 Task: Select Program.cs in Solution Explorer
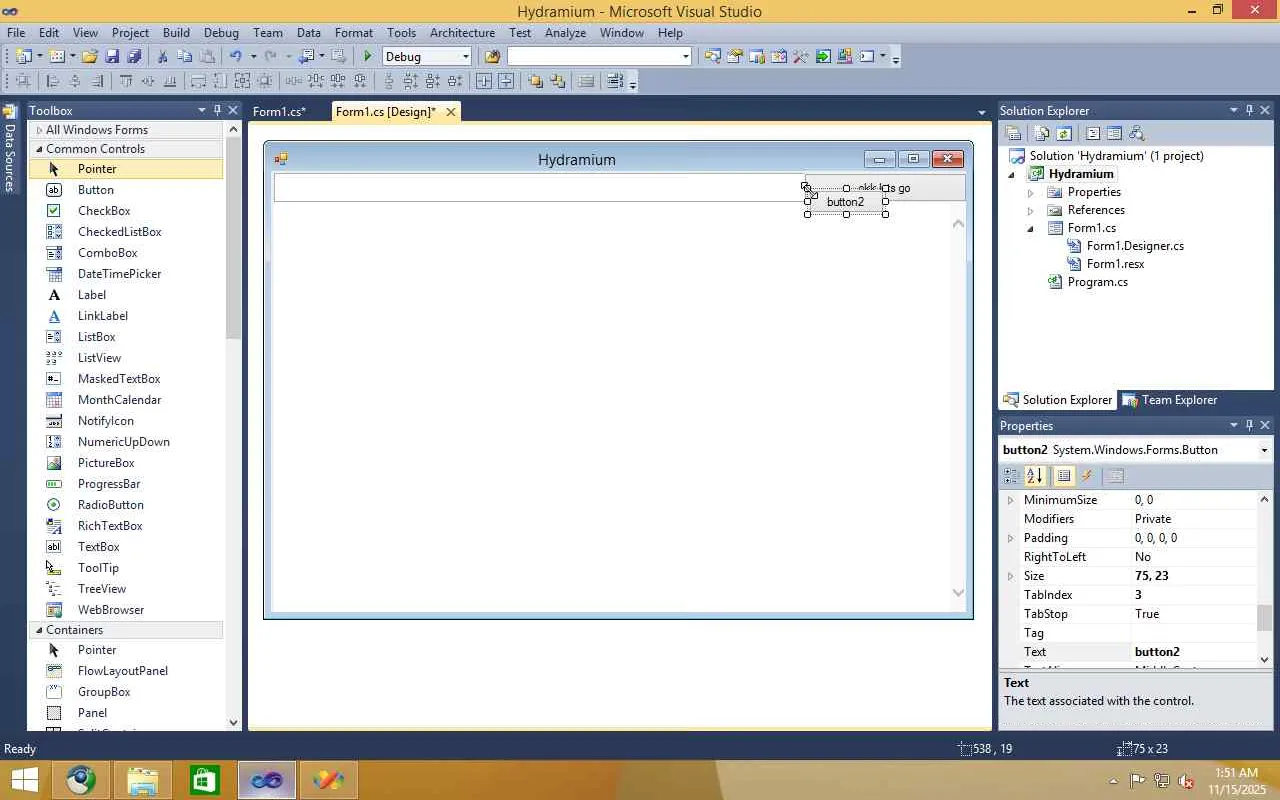click(x=1098, y=282)
